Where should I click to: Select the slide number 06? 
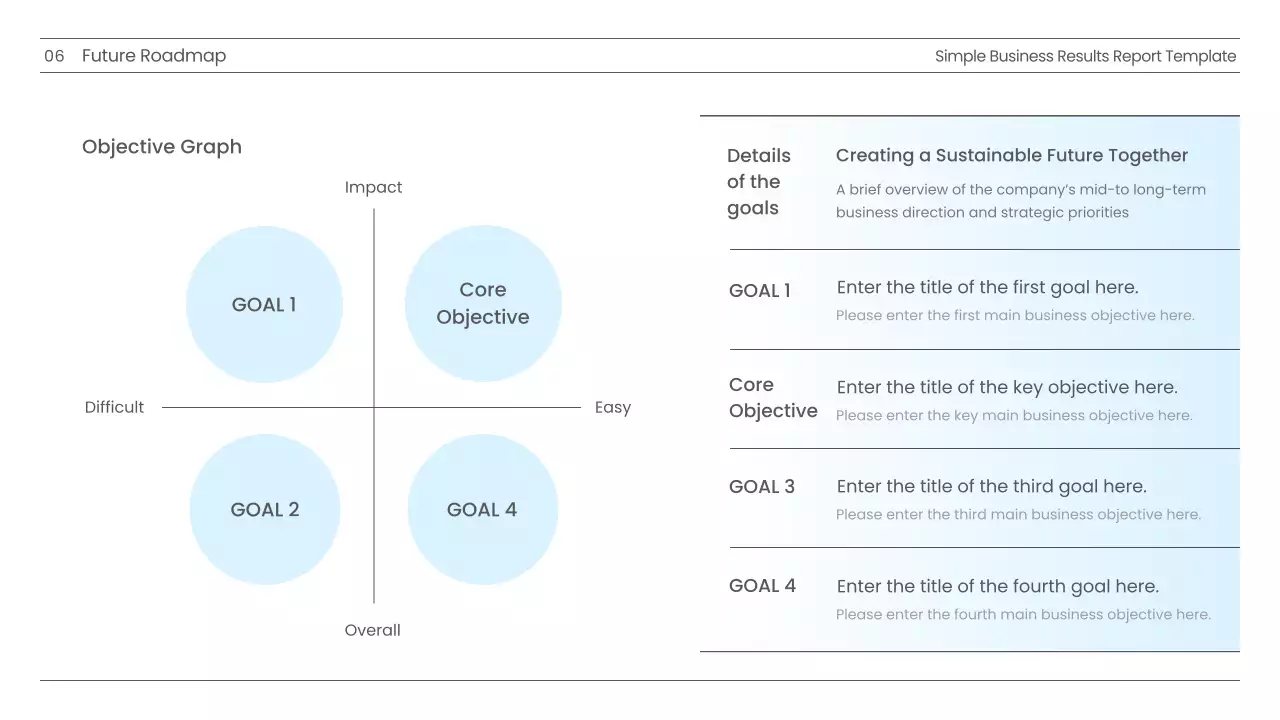tap(54, 56)
